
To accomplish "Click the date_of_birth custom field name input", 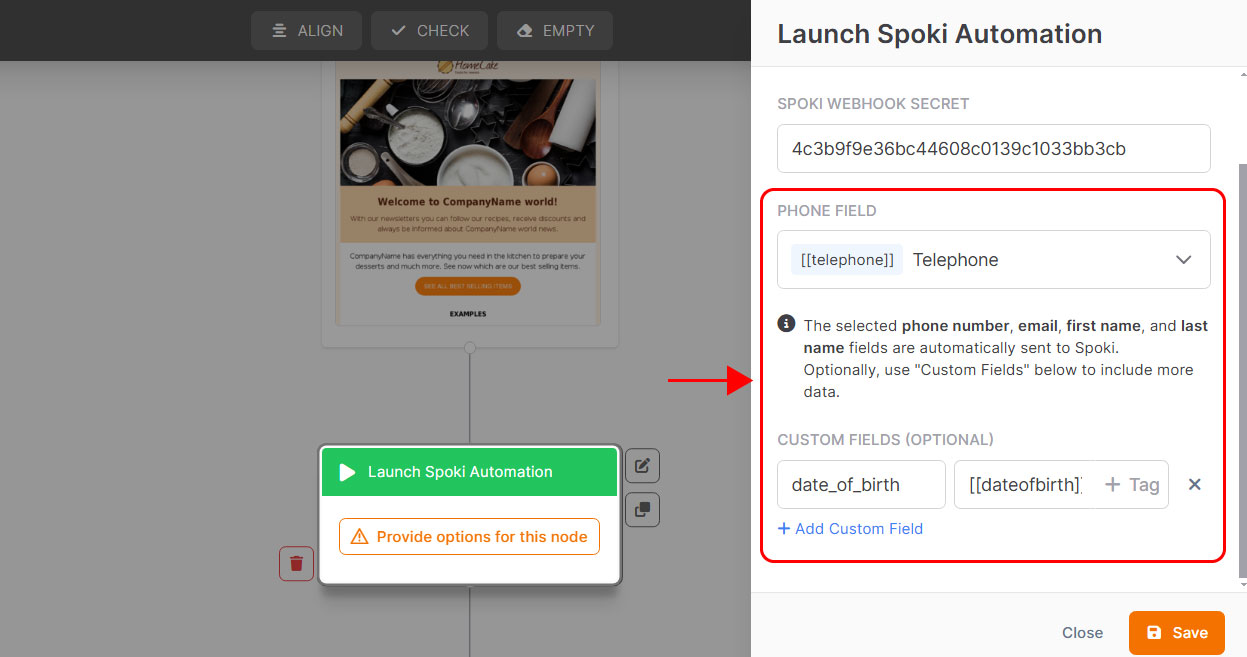I will [861, 485].
